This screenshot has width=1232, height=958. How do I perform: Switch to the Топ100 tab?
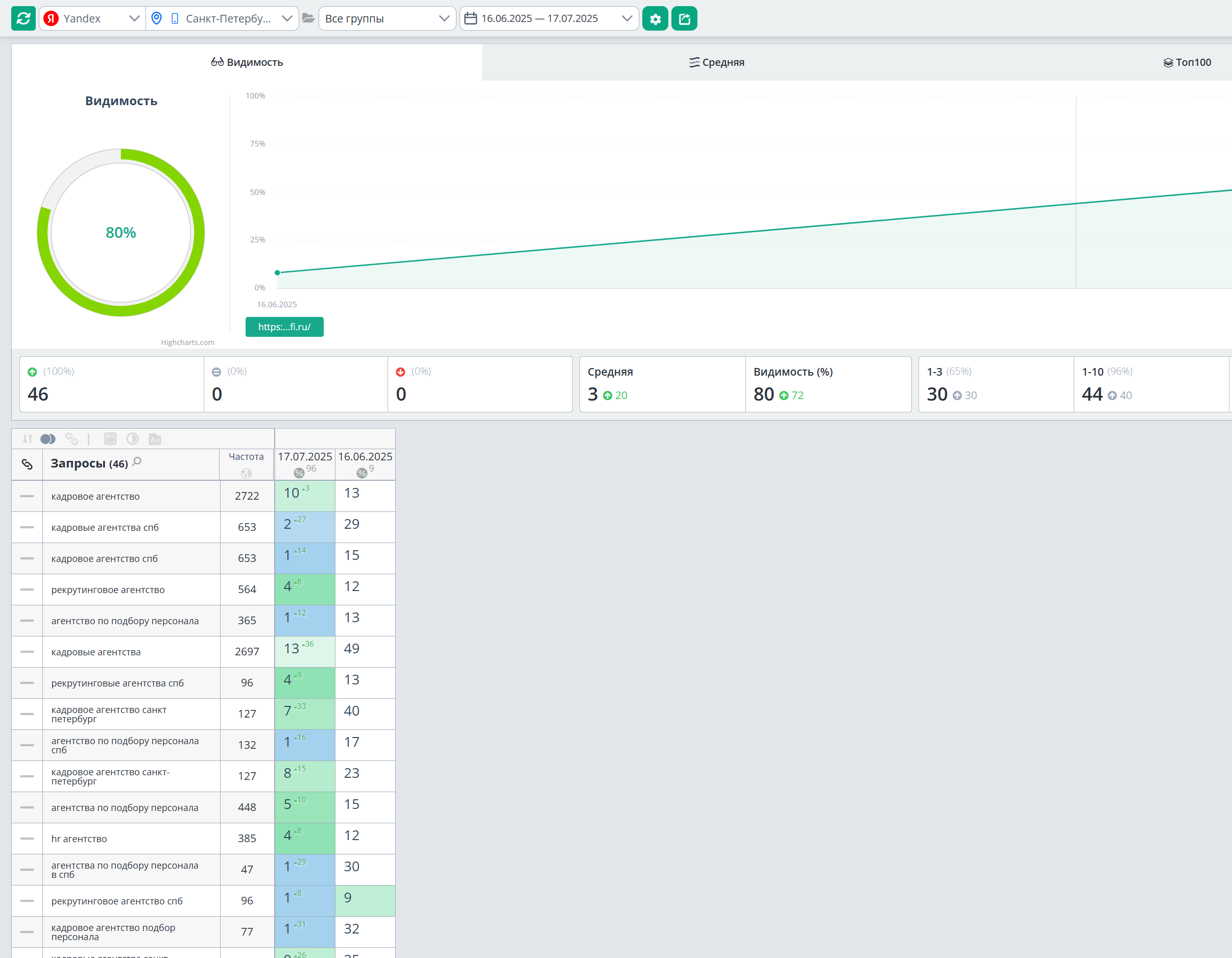coord(1187,63)
